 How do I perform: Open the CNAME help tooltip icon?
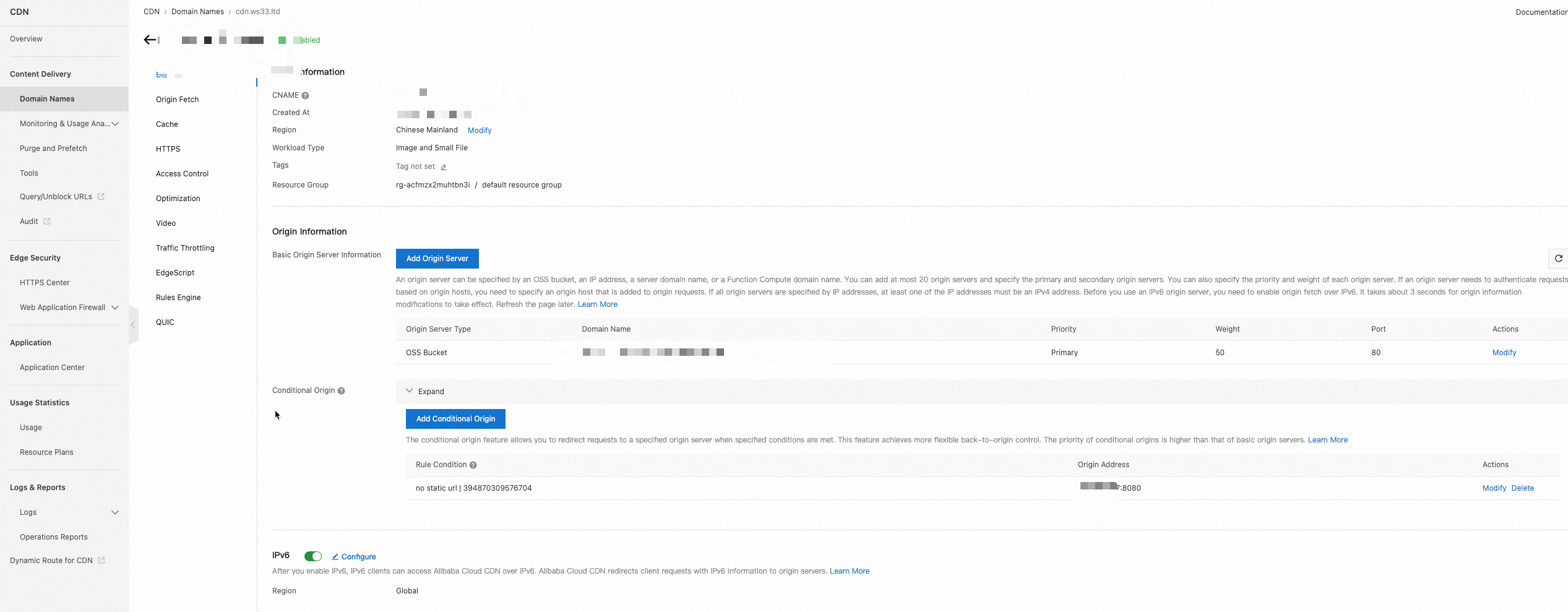(x=304, y=95)
